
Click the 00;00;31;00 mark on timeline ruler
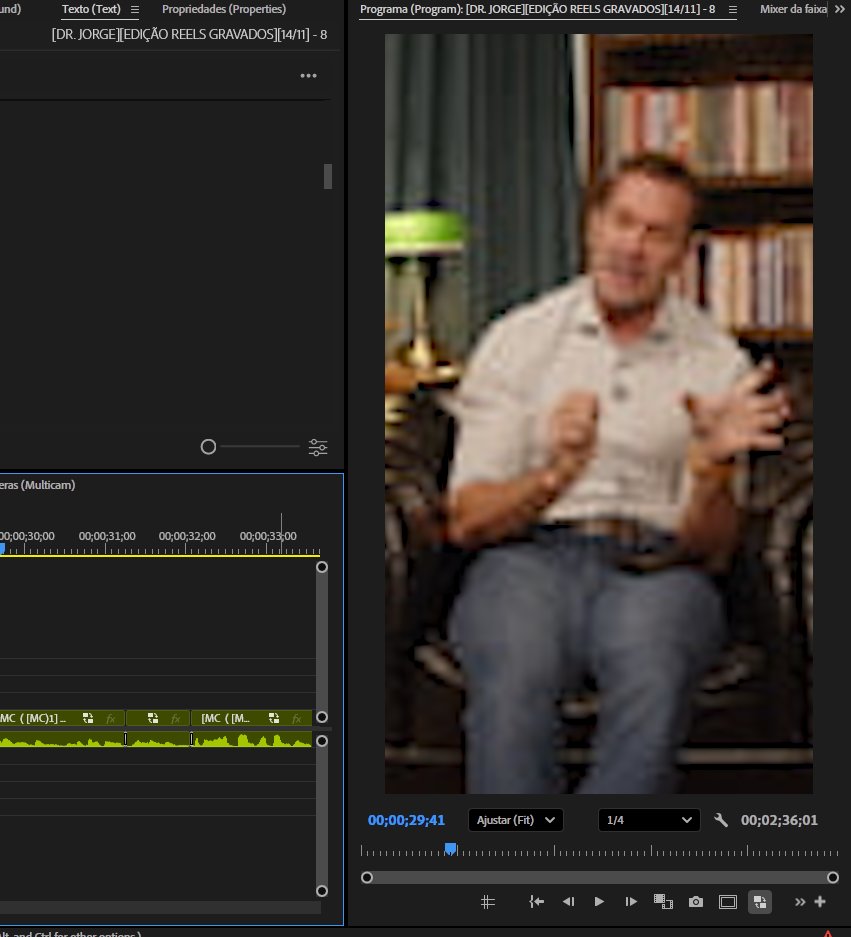pyautogui.click(x=107, y=536)
